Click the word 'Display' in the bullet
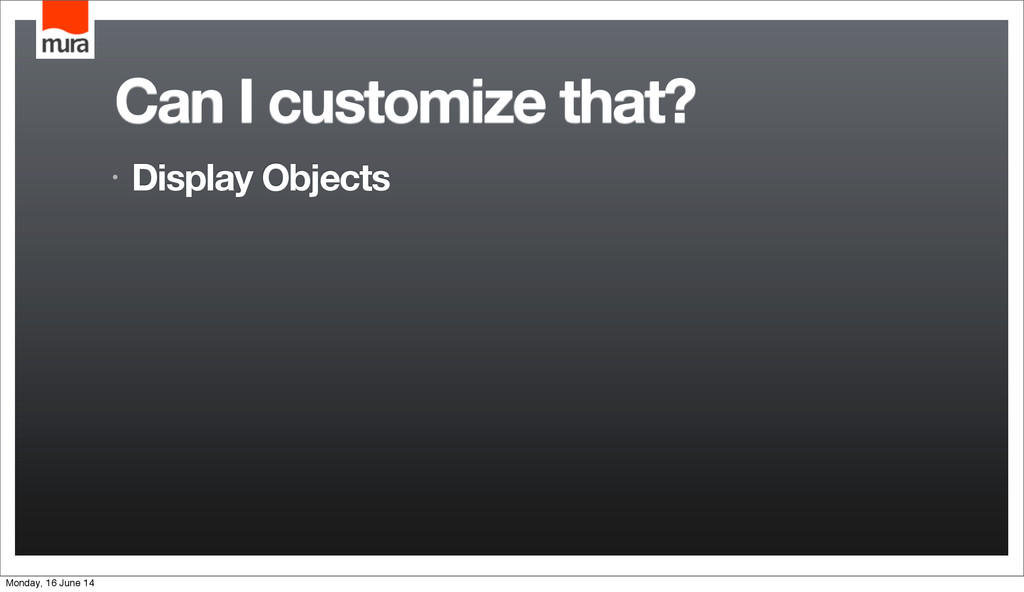The width and height of the screenshot is (1024, 592). tap(193, 178)
